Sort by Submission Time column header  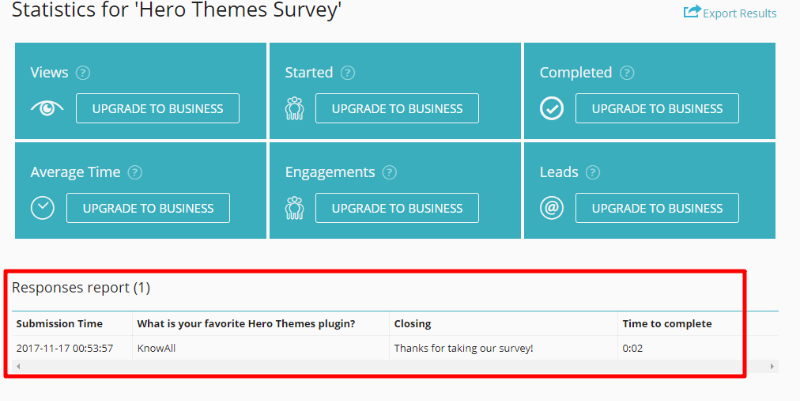pyautogui.click(x=59, y=324)
